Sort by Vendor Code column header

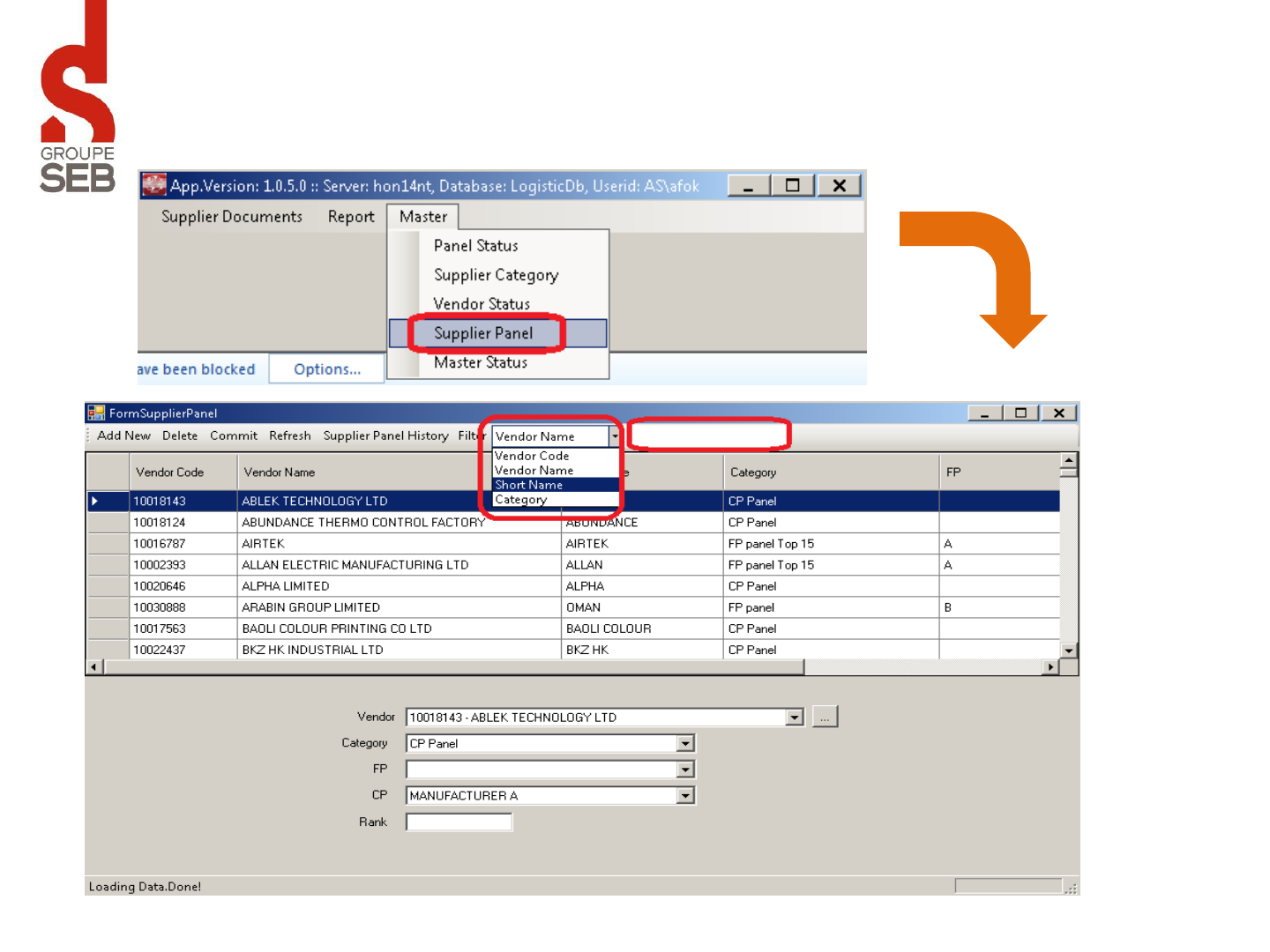[x=183, y=472]
